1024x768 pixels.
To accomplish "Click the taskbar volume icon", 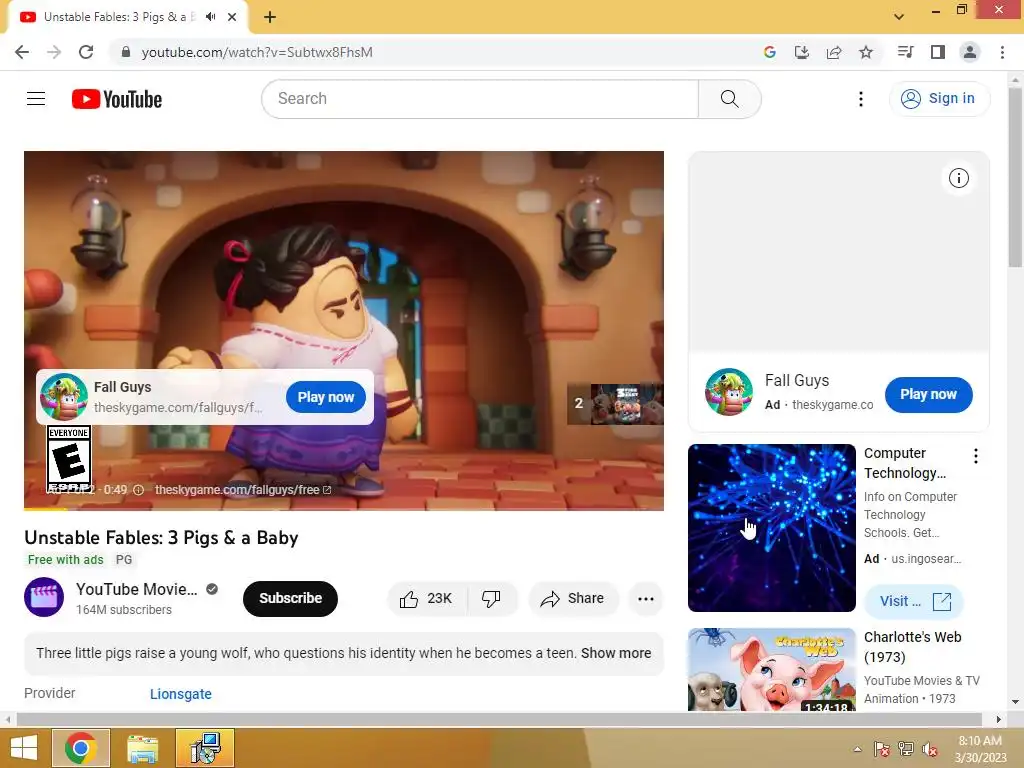I will [929, 749].
